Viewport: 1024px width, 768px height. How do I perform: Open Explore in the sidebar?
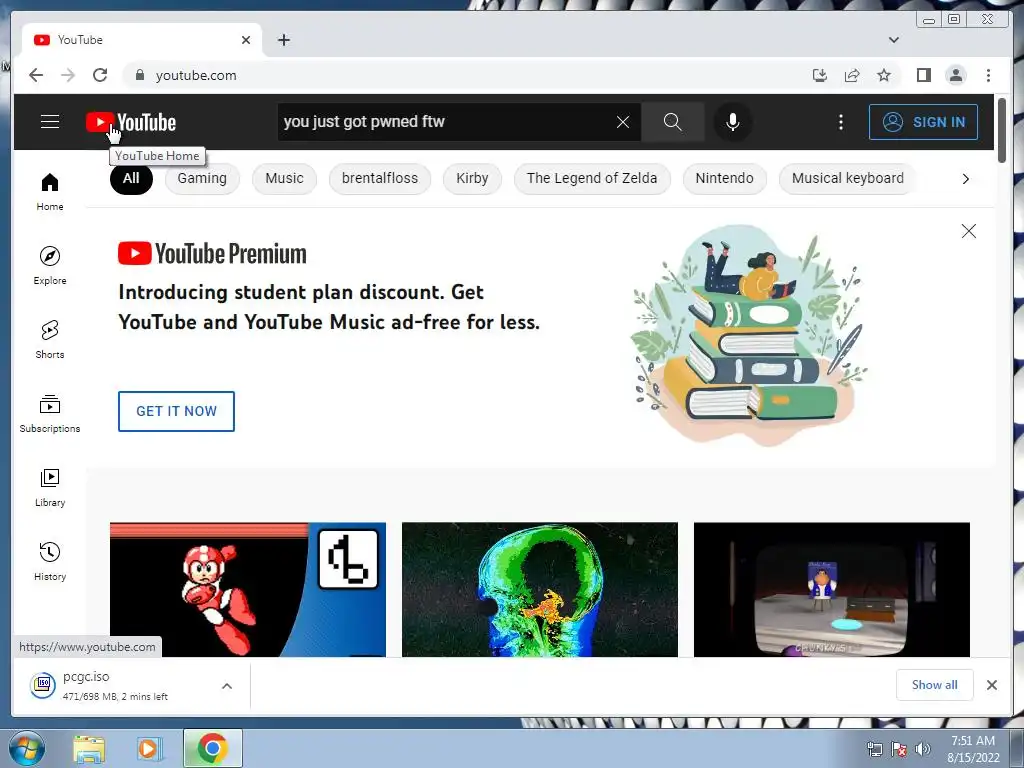click(x=50, y=265)
